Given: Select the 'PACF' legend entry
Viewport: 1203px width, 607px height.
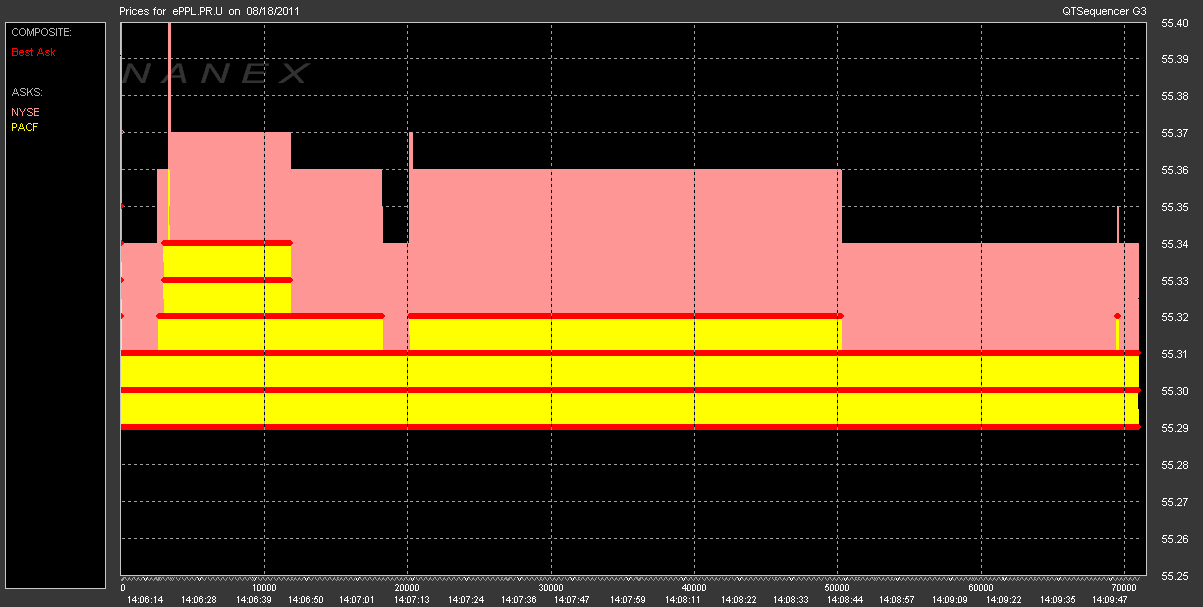Looking at the screenshot, I should [24, 127].
